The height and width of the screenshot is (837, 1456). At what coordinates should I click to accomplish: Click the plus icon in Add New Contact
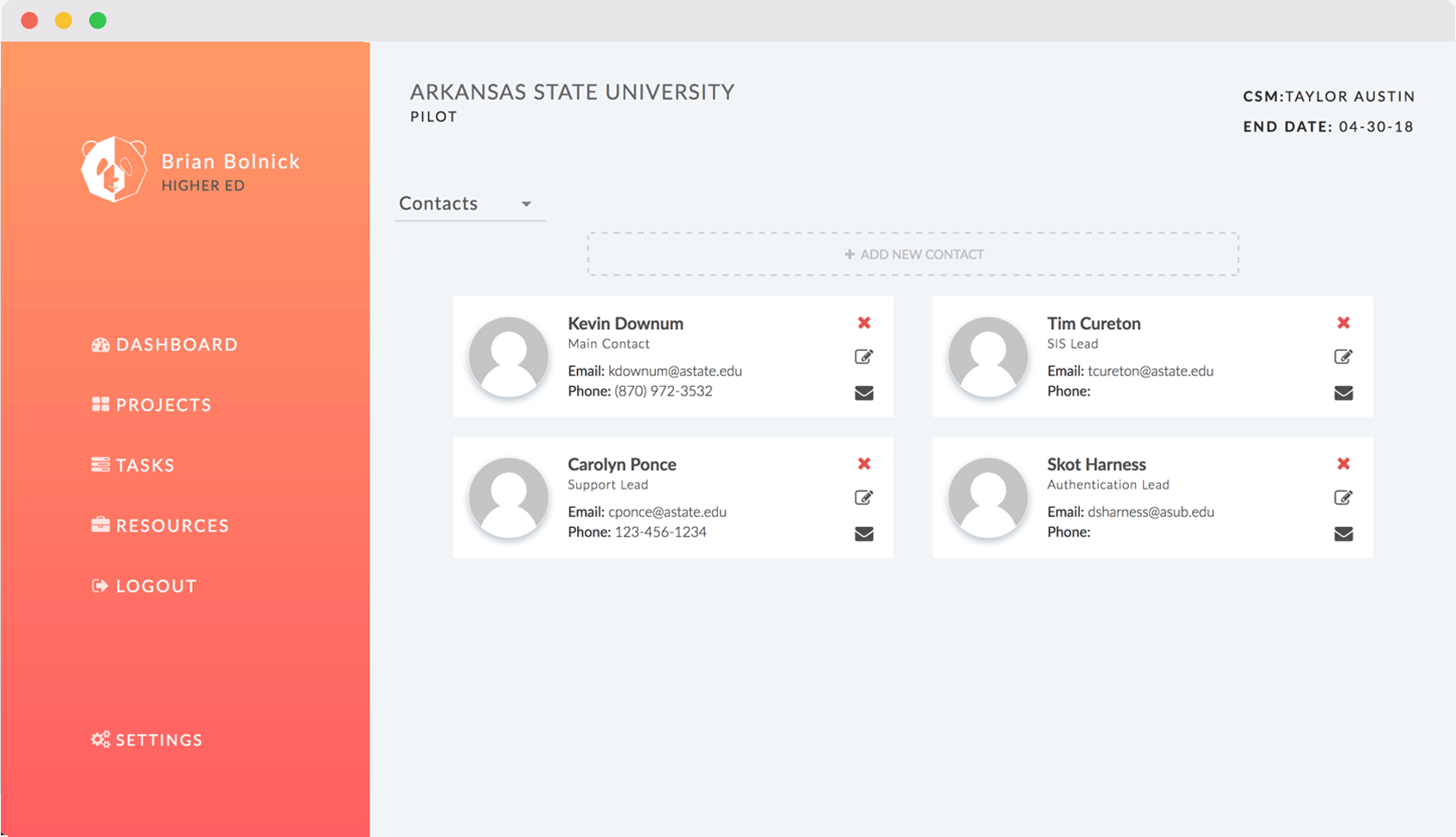pyautogui.click(x=850, y=254)
